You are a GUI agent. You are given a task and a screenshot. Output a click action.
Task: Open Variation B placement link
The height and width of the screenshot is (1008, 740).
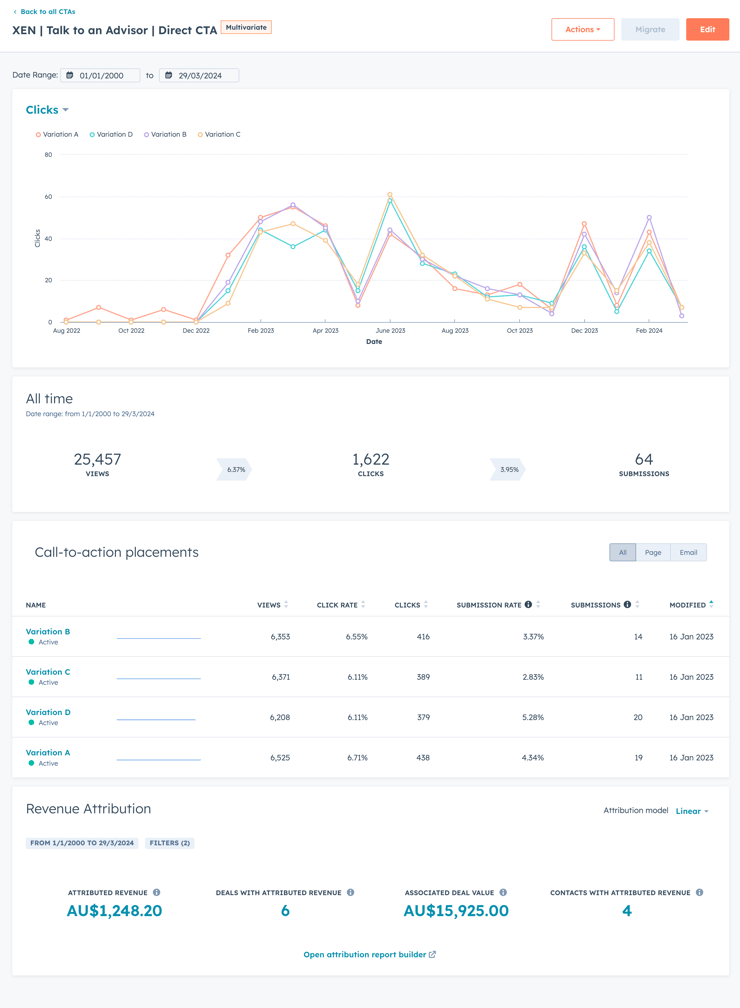click(x=48, y=631)
